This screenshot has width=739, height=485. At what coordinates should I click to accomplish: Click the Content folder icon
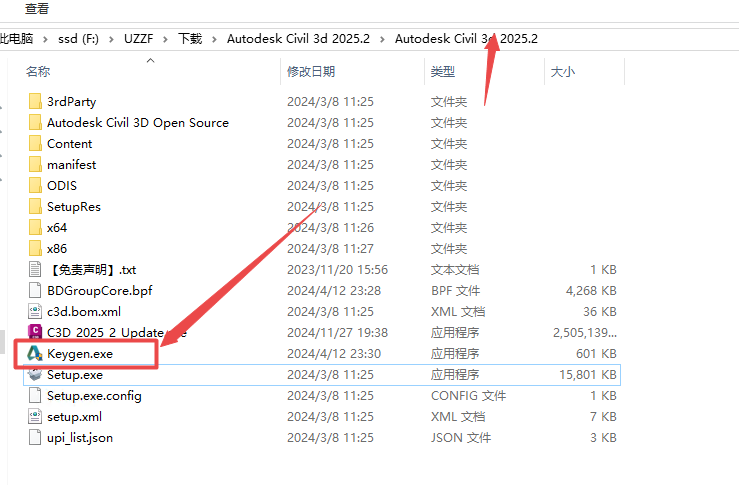click(x=35, y=144)
